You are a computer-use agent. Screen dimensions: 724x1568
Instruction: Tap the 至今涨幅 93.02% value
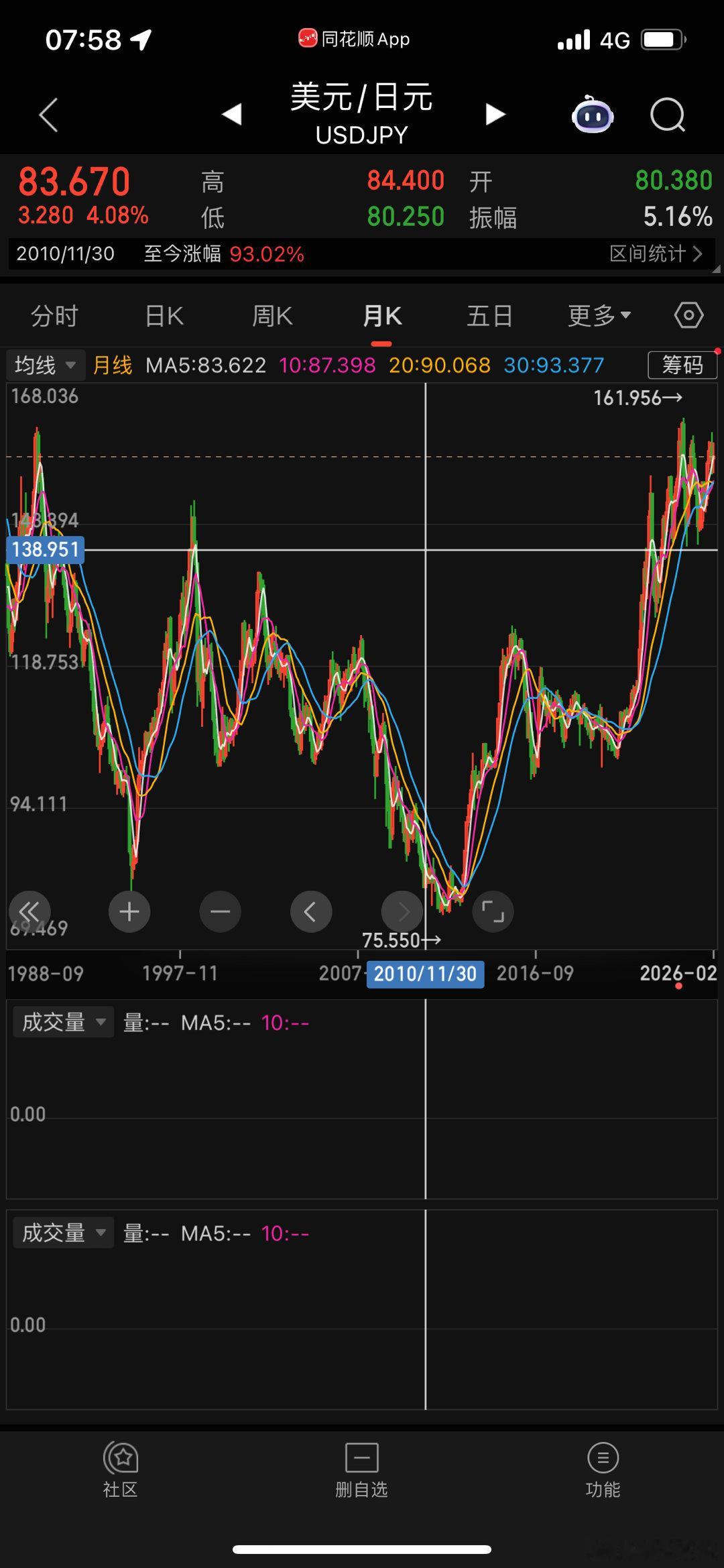[266, 254]
